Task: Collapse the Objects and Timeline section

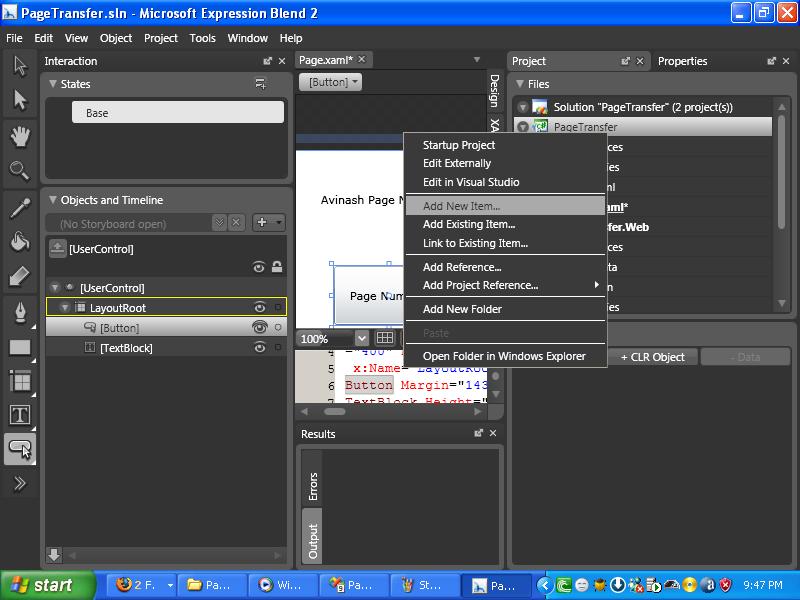Action: coord(53,200)
